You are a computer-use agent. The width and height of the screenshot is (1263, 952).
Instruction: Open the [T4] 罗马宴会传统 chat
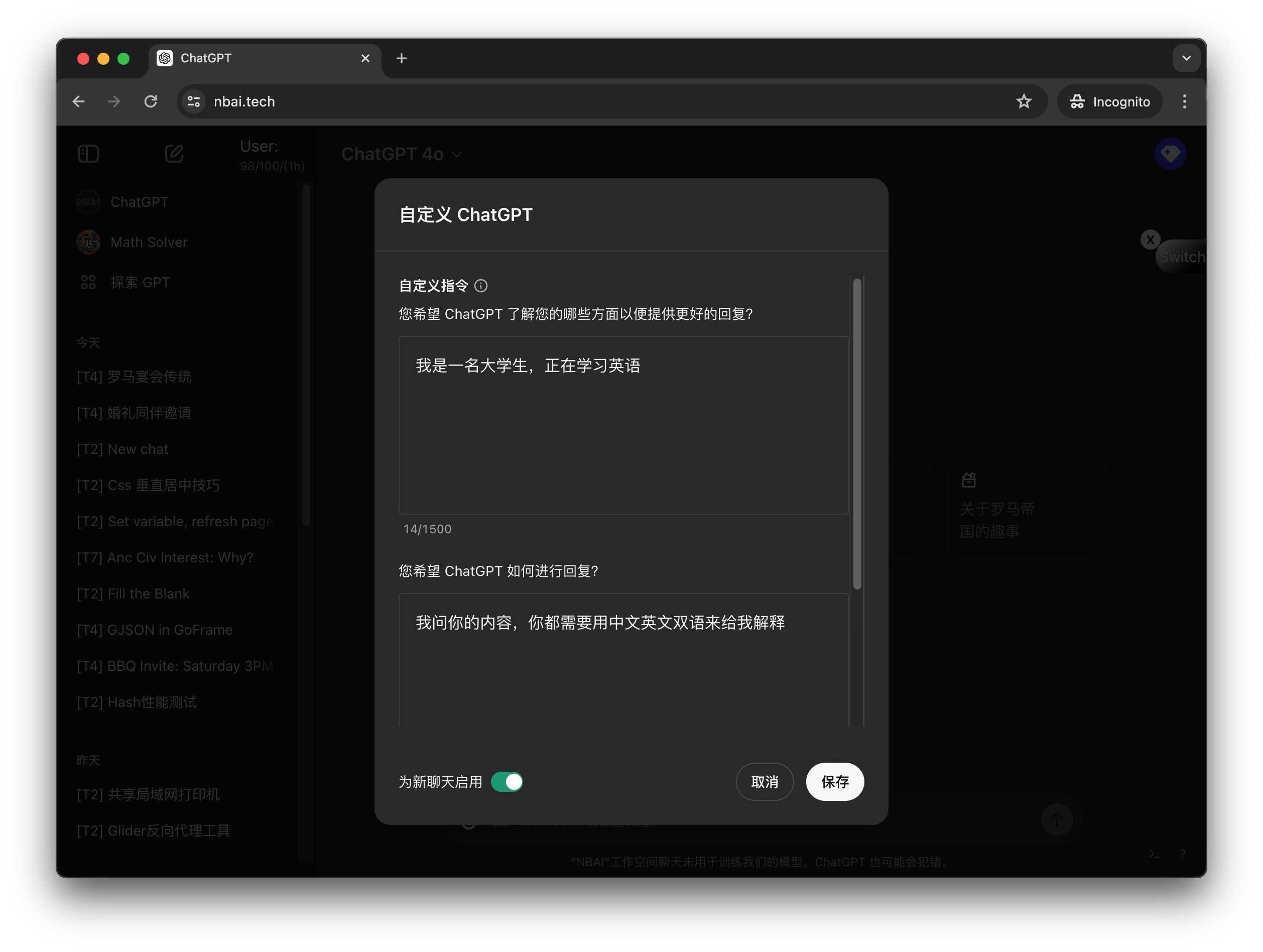(134, 377)
